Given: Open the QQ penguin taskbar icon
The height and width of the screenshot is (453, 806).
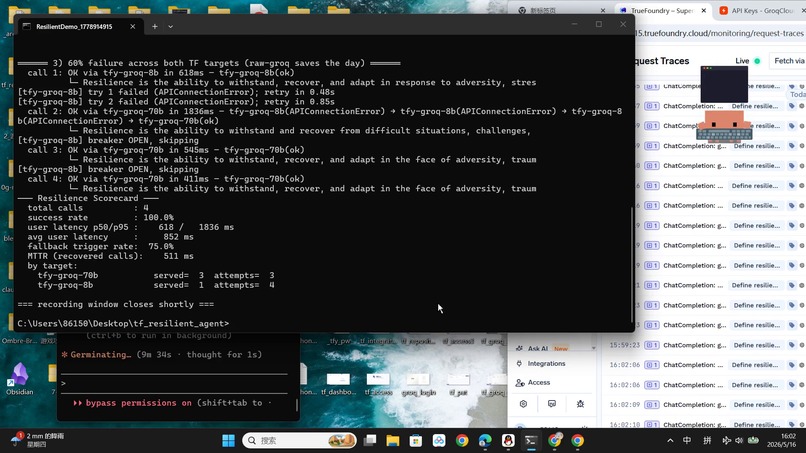Looking at the screenshot, I should pos(508,441).
